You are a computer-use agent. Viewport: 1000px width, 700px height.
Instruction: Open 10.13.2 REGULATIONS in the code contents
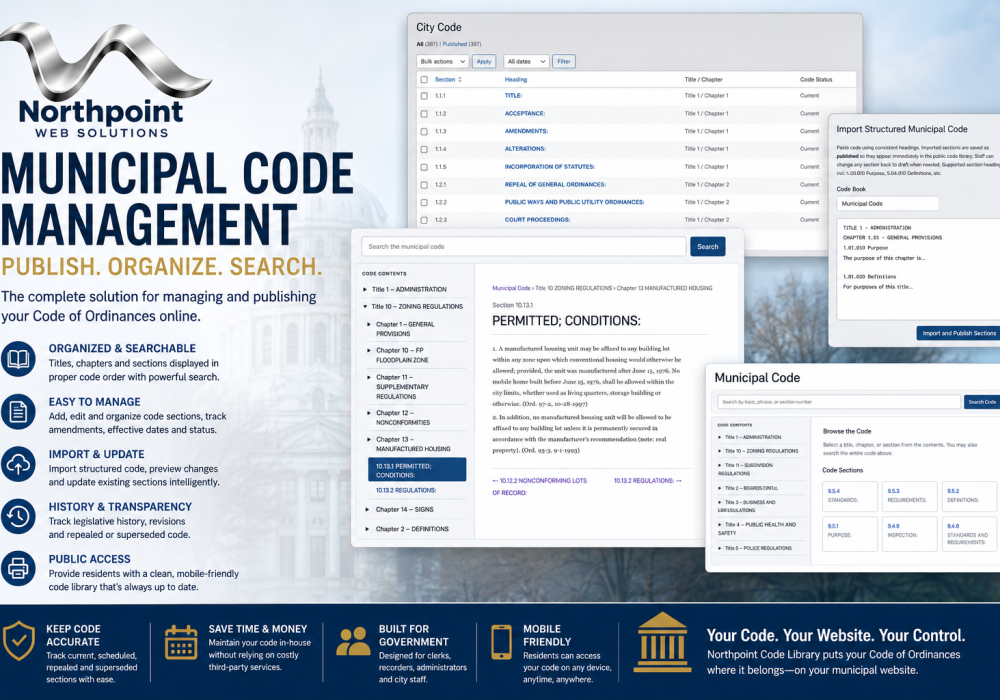coord(406,490)
